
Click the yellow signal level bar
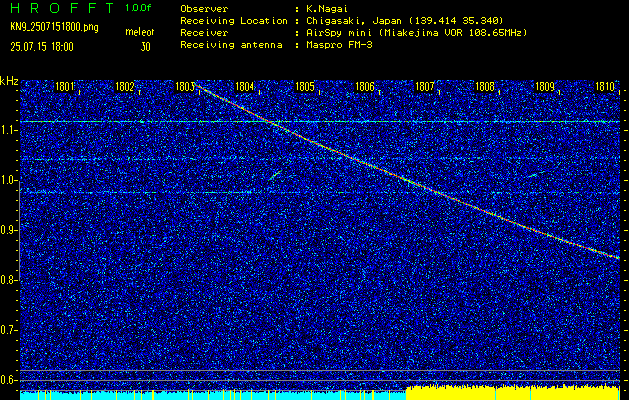pos(513,393)
